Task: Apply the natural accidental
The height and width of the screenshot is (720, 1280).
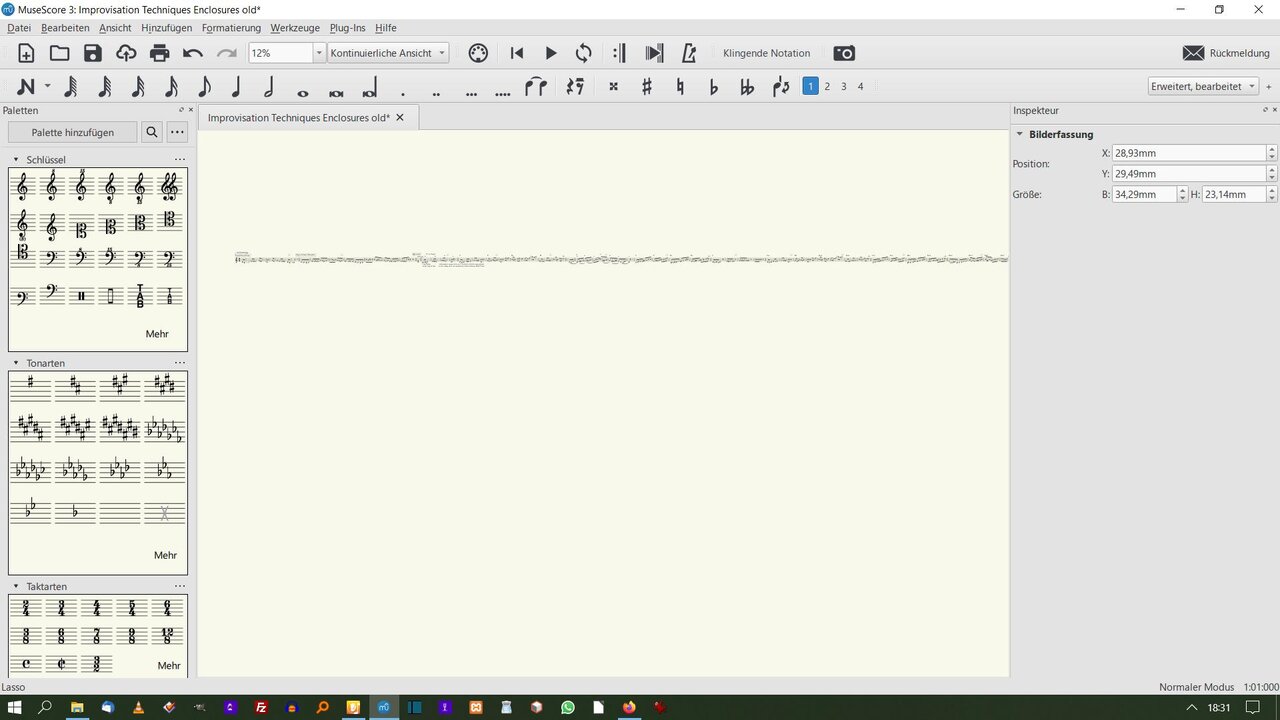Action: pos(680,87)
